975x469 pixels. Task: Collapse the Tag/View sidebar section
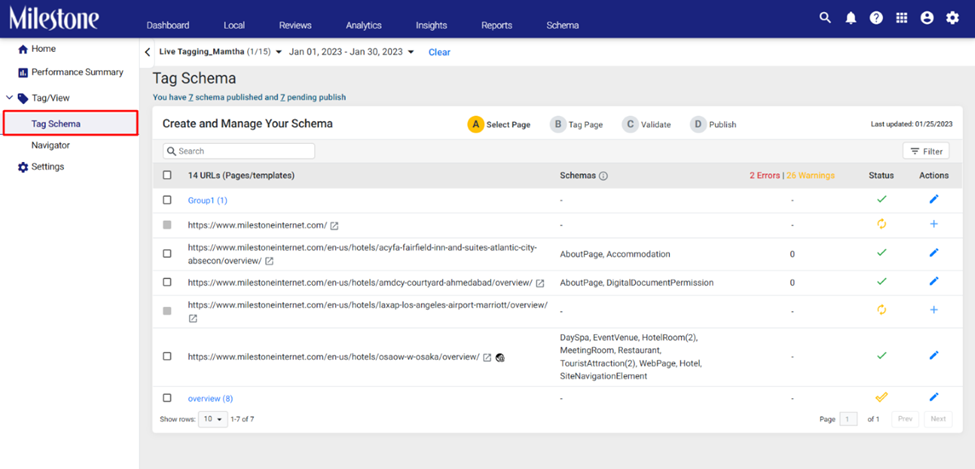tap(9, 98)
